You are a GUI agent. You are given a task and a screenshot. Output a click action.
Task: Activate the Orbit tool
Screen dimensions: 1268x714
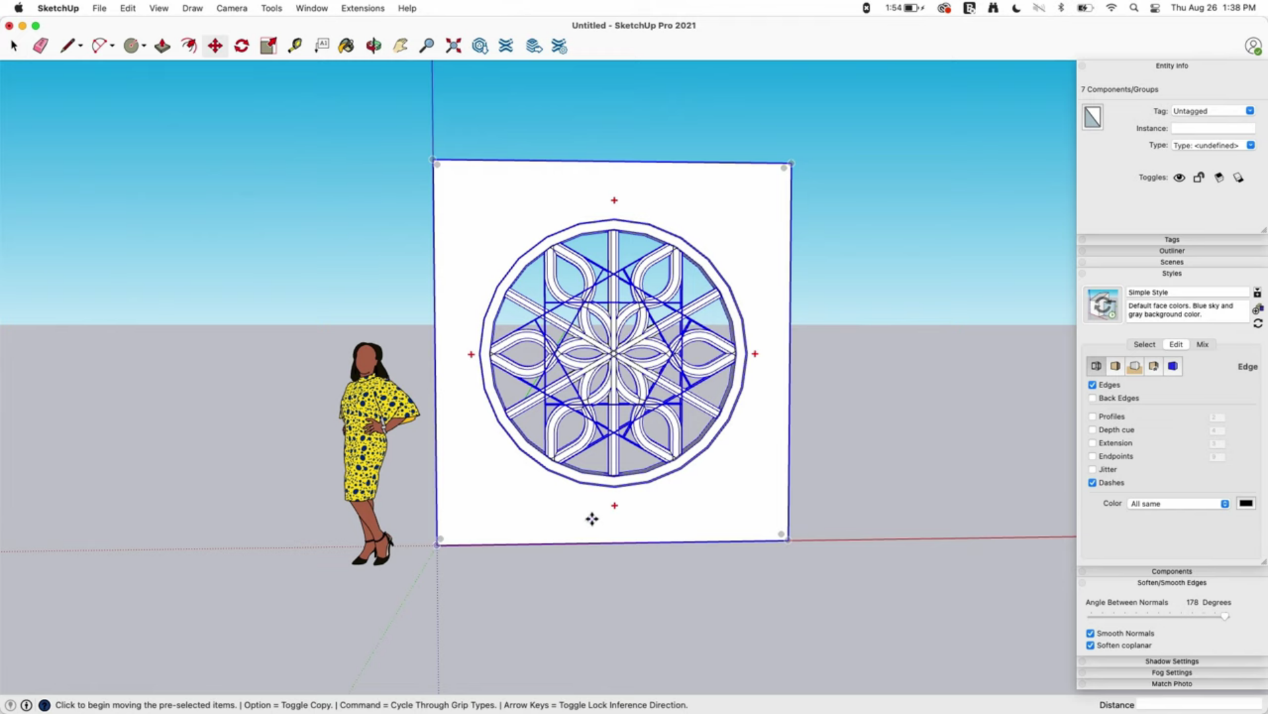(x=372, y=45)
